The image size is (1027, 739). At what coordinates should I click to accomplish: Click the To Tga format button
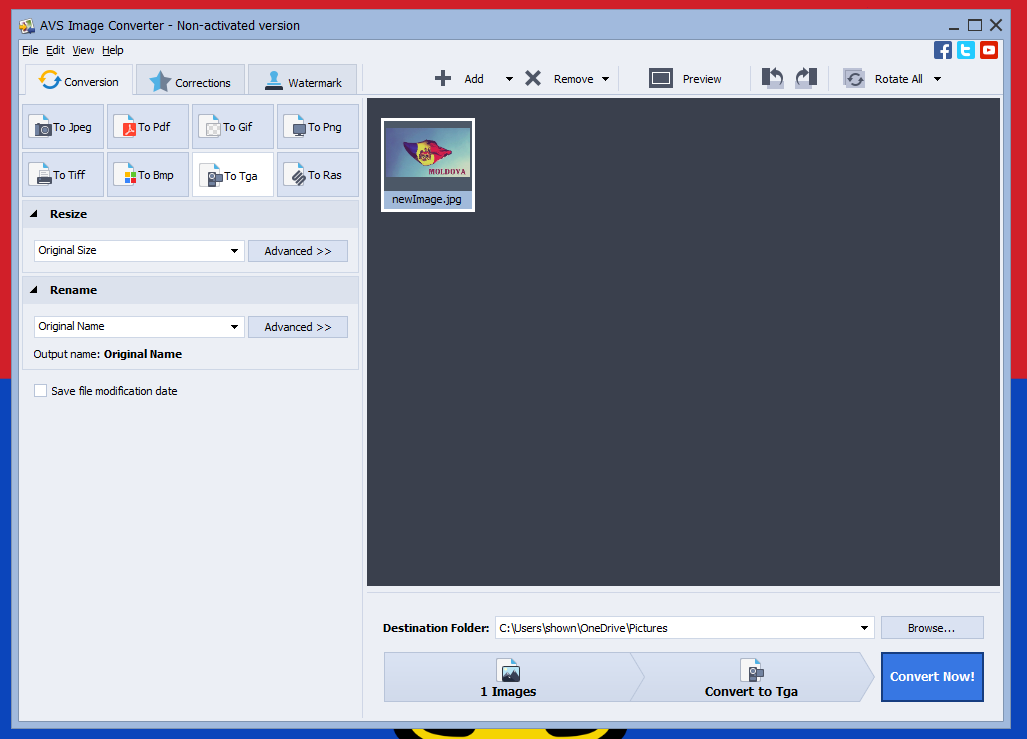(233, 175)
